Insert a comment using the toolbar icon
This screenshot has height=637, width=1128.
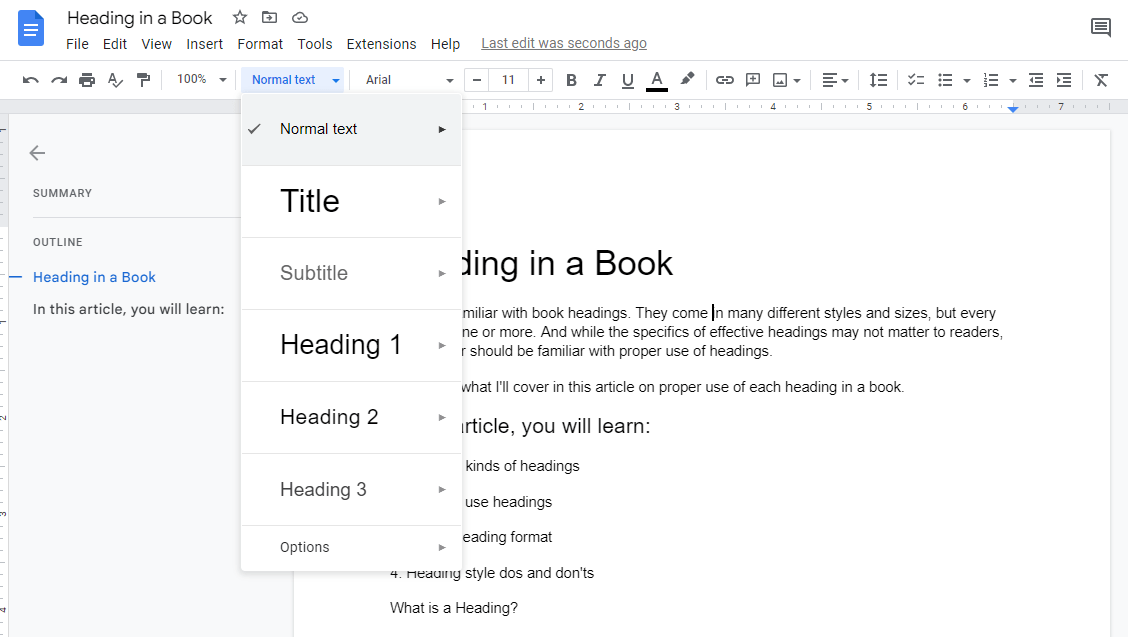(x=752, y=80)
